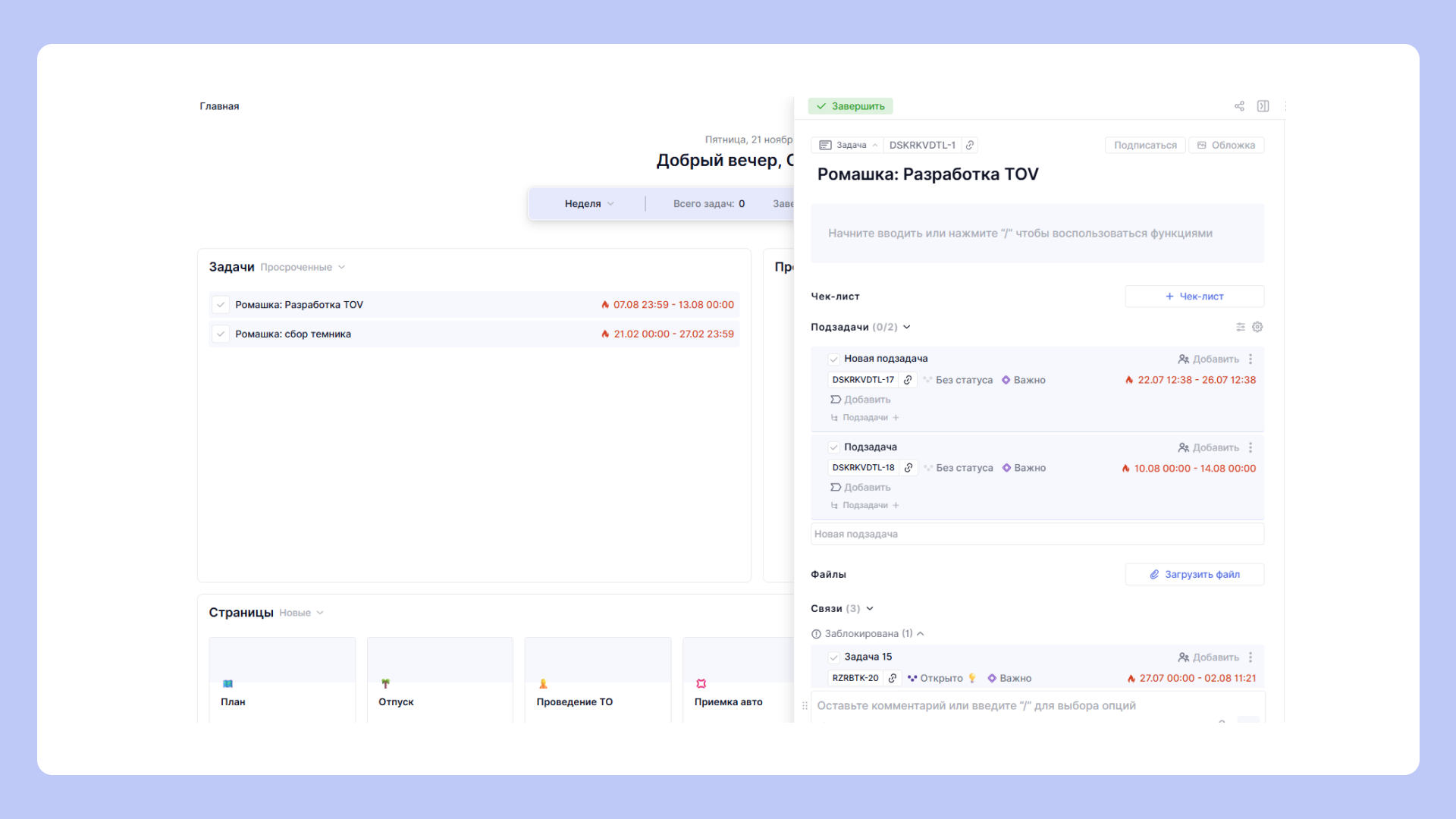Open subtasks settings gear icon

click(x=1257, y=327)
